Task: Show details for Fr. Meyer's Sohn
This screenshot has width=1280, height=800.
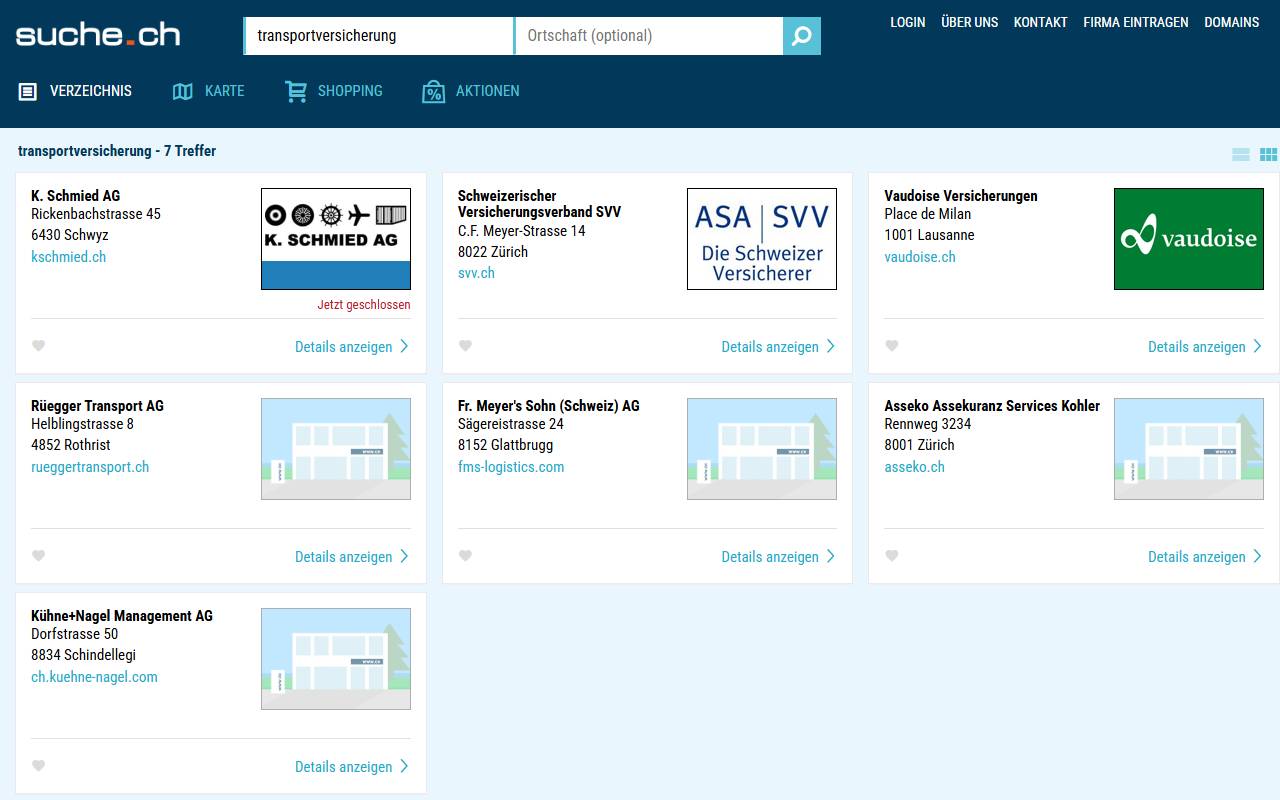Action: 778,557
